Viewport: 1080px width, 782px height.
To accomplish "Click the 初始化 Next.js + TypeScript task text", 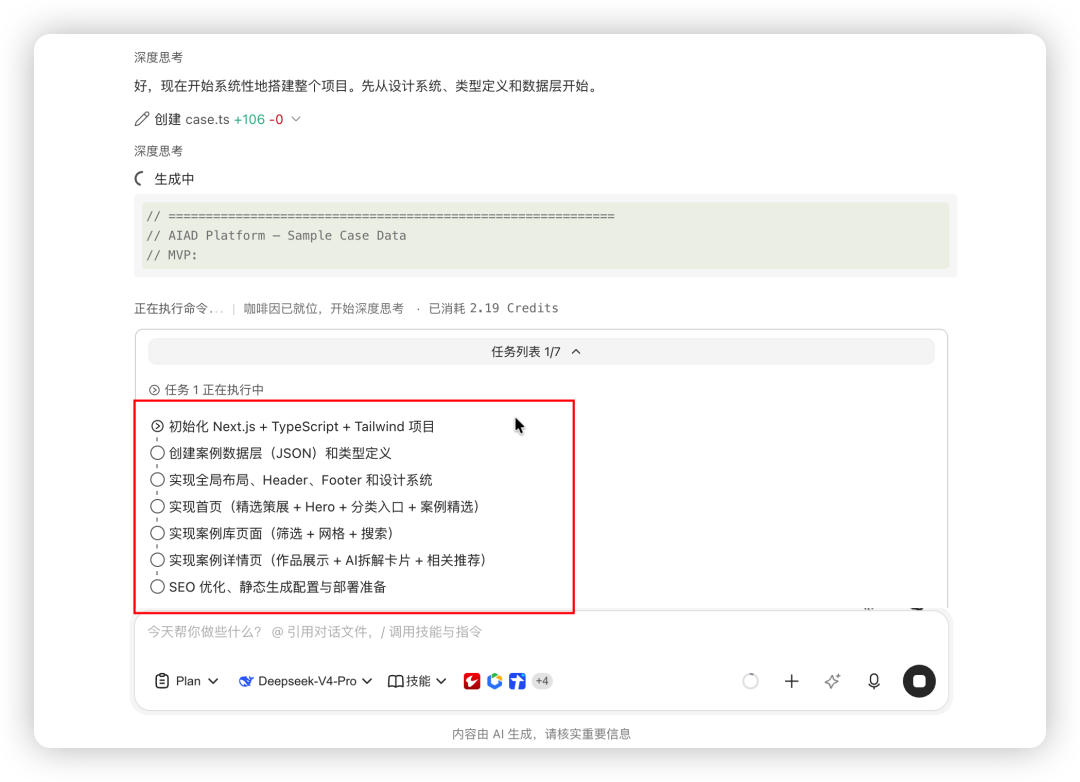I will pyautogui.click(x=302, y=426).
